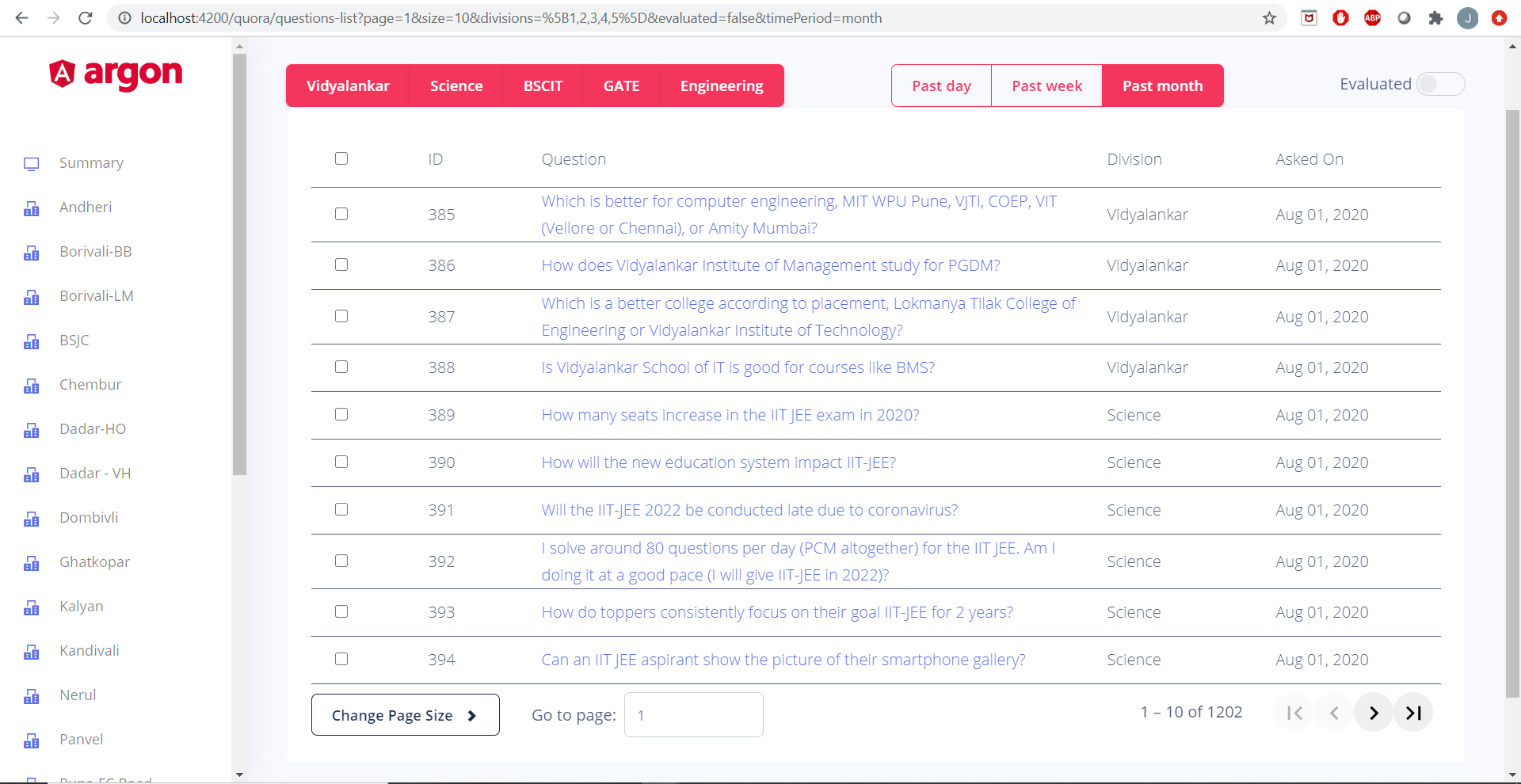
Task: Open question about IIT JEE seats increase 2020
Action: 730,415
